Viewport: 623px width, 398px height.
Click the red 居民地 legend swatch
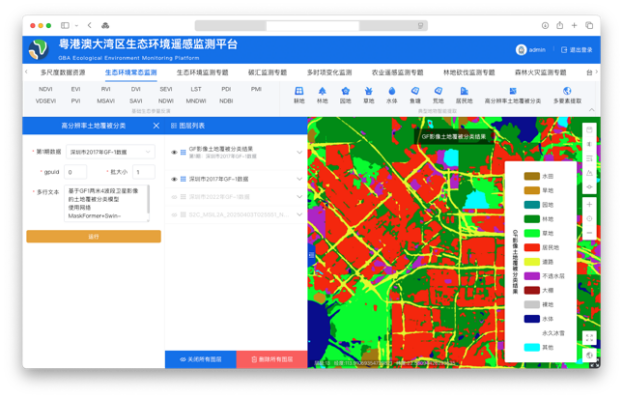point(532,247)
